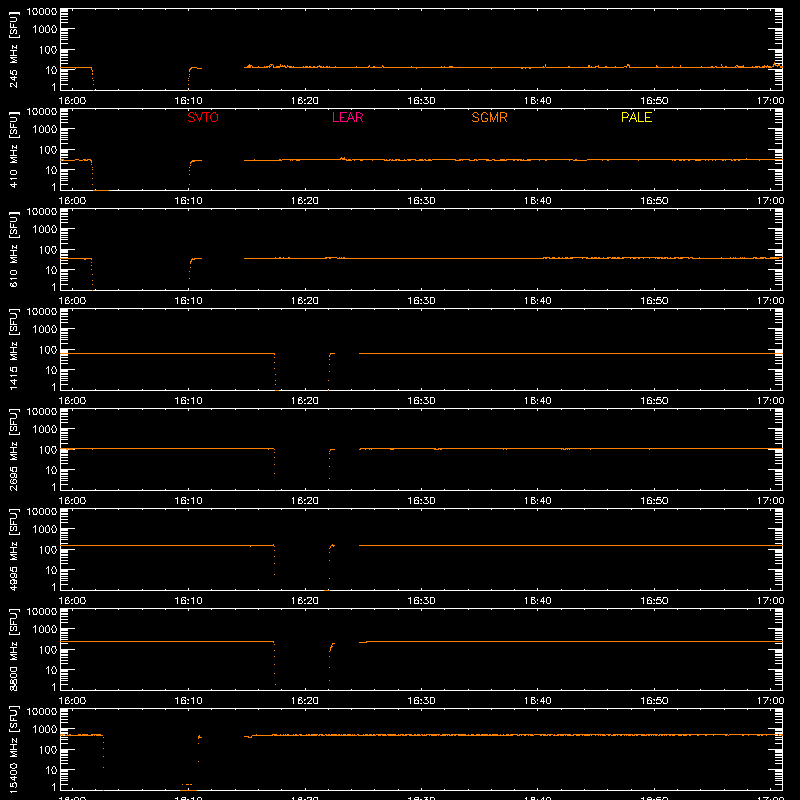Click the 16:20 tick label under 410 MHz panel
This screenshot has width=800, height=800.
pyautogui.click(x=305, y=201)
